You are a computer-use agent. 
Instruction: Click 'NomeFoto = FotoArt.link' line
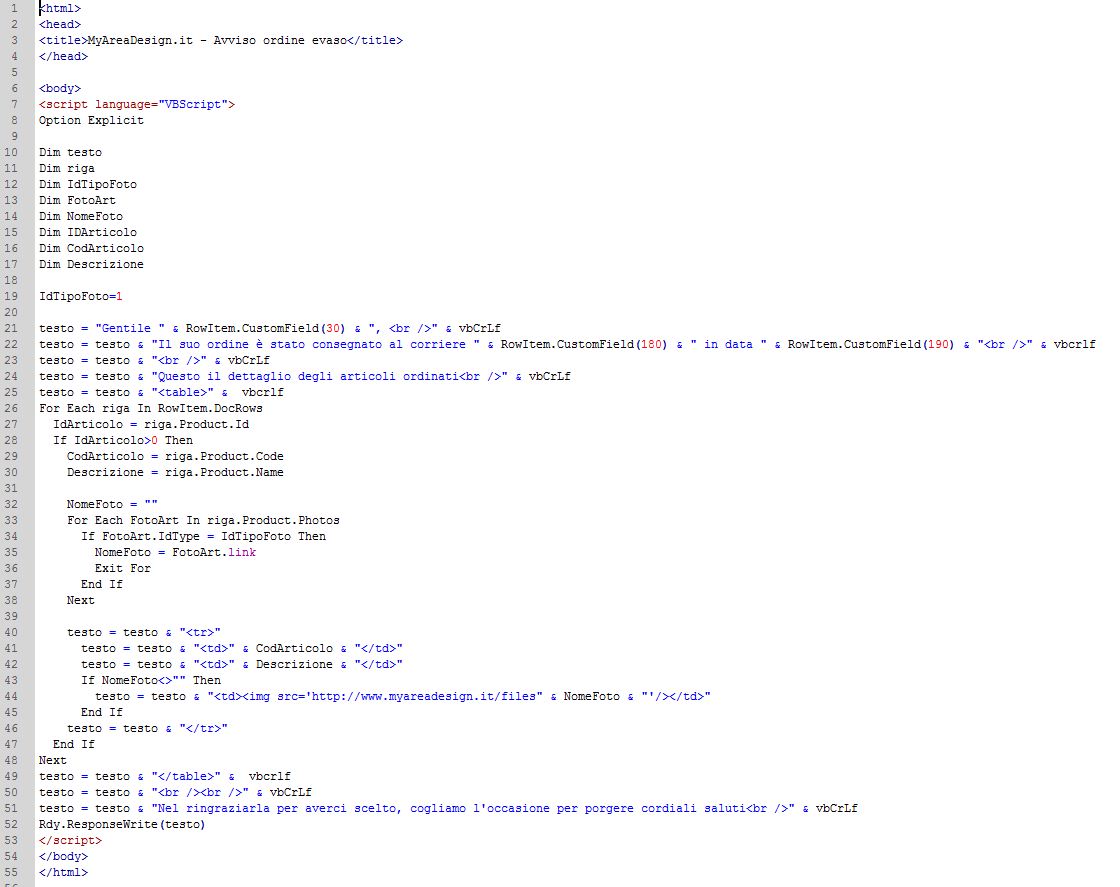tap(175, 552)
